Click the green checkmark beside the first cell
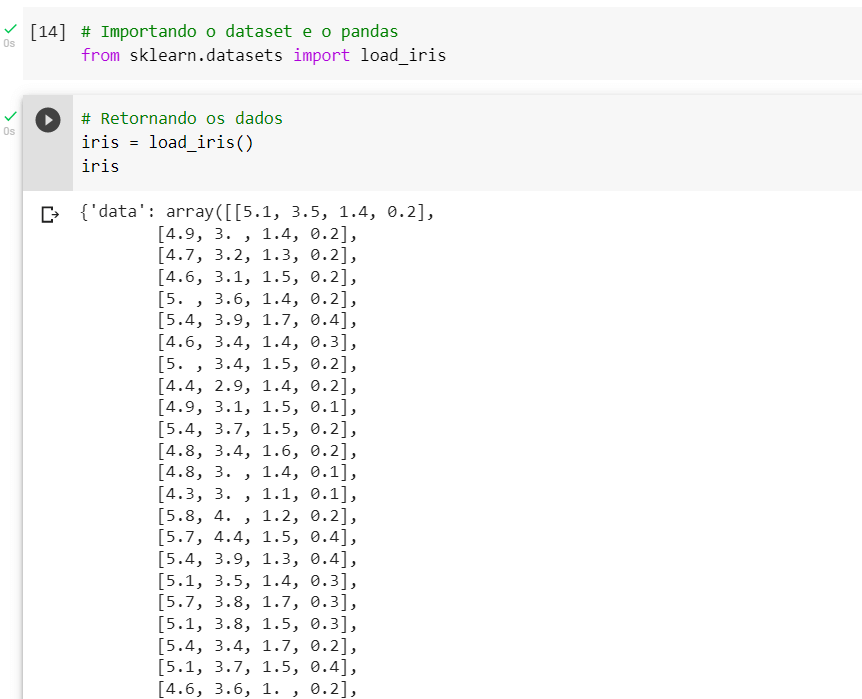The image size is (862, 699). point(9,27)
